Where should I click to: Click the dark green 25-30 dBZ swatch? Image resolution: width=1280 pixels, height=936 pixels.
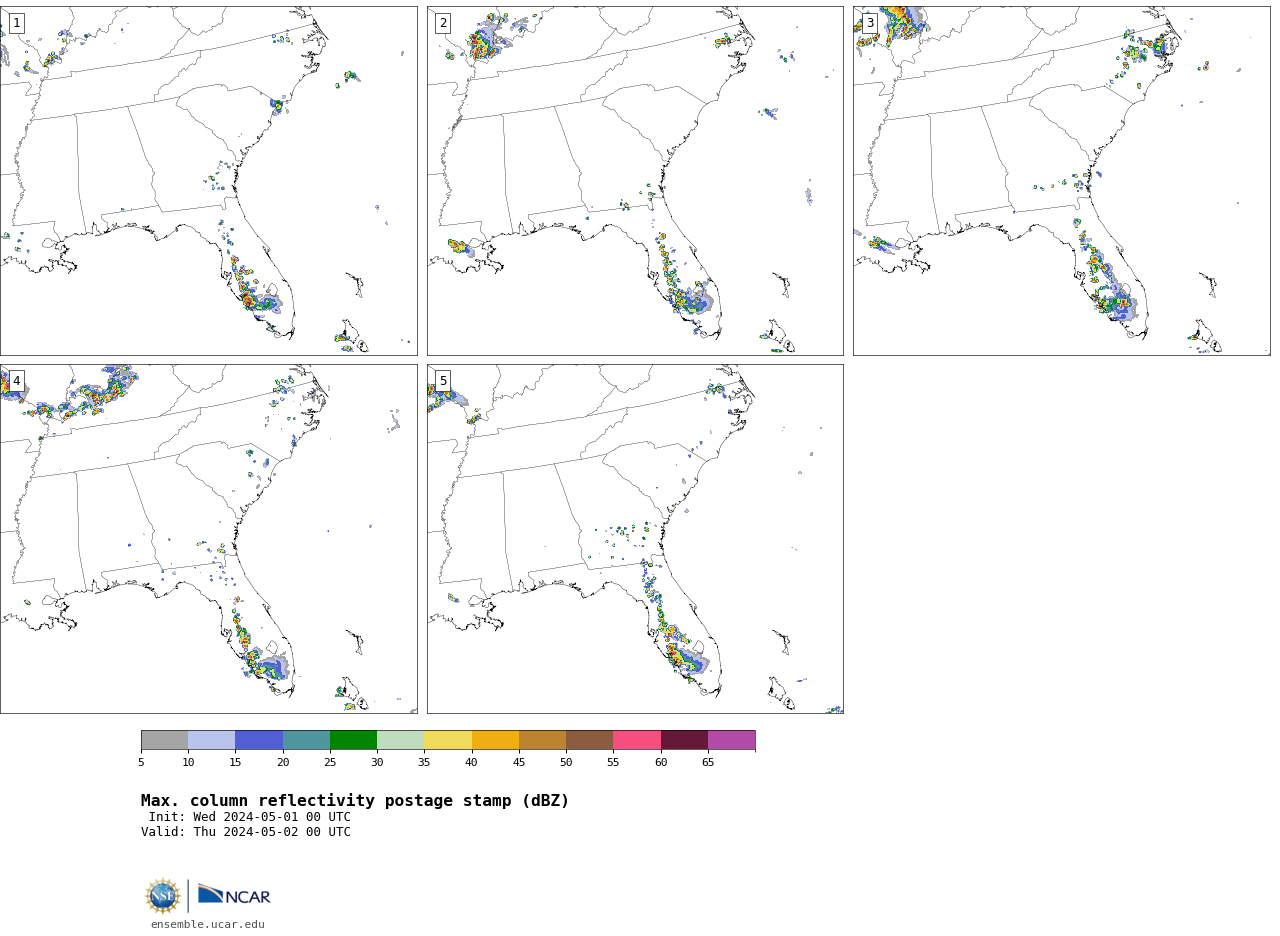click(353, 740)
